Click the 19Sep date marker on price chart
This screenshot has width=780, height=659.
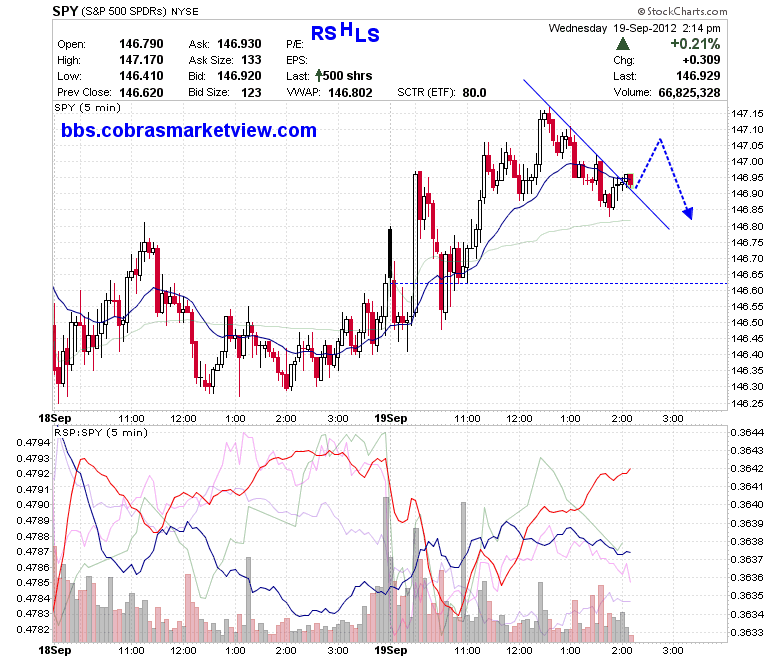point(390,418)
